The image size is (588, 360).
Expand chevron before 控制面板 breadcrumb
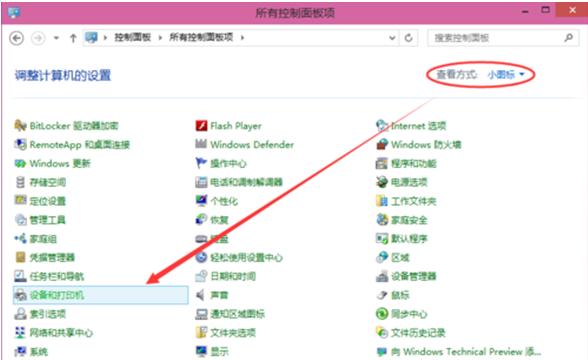tap(105, 38)
